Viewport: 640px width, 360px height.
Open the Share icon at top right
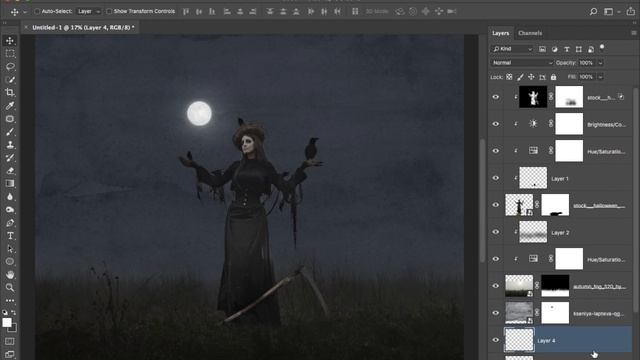pos(631,12)
